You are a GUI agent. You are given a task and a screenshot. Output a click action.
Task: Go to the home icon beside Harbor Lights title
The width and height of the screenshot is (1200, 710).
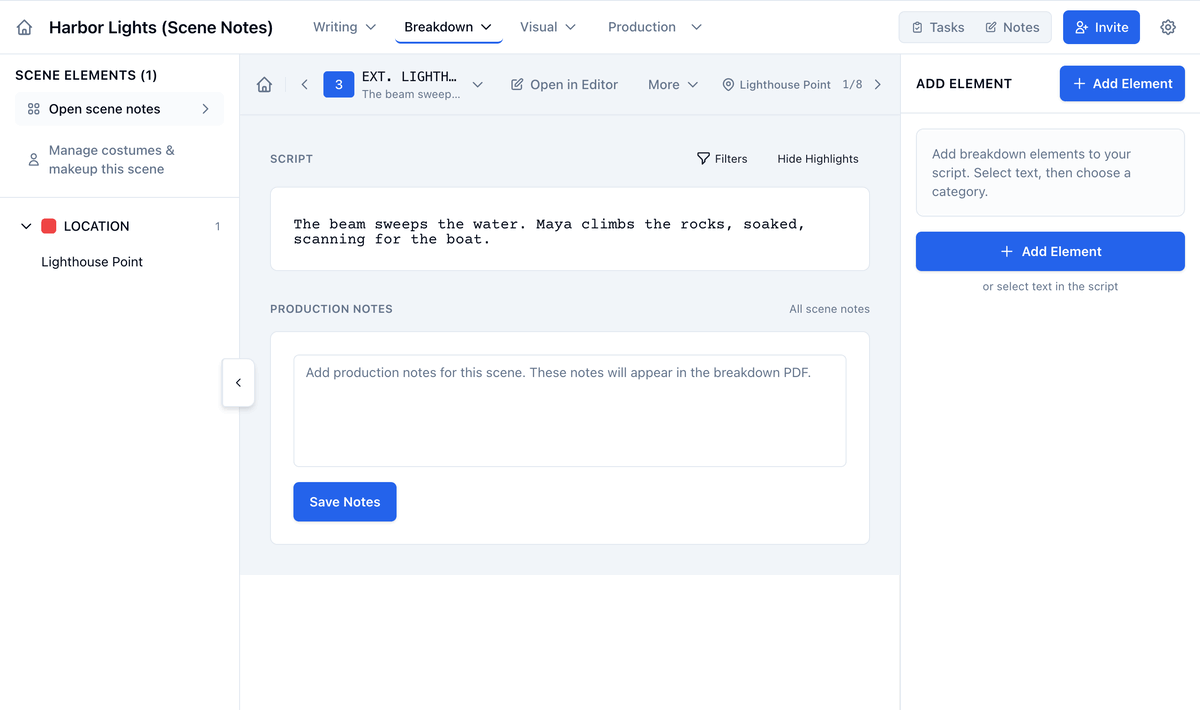[25, 27]
